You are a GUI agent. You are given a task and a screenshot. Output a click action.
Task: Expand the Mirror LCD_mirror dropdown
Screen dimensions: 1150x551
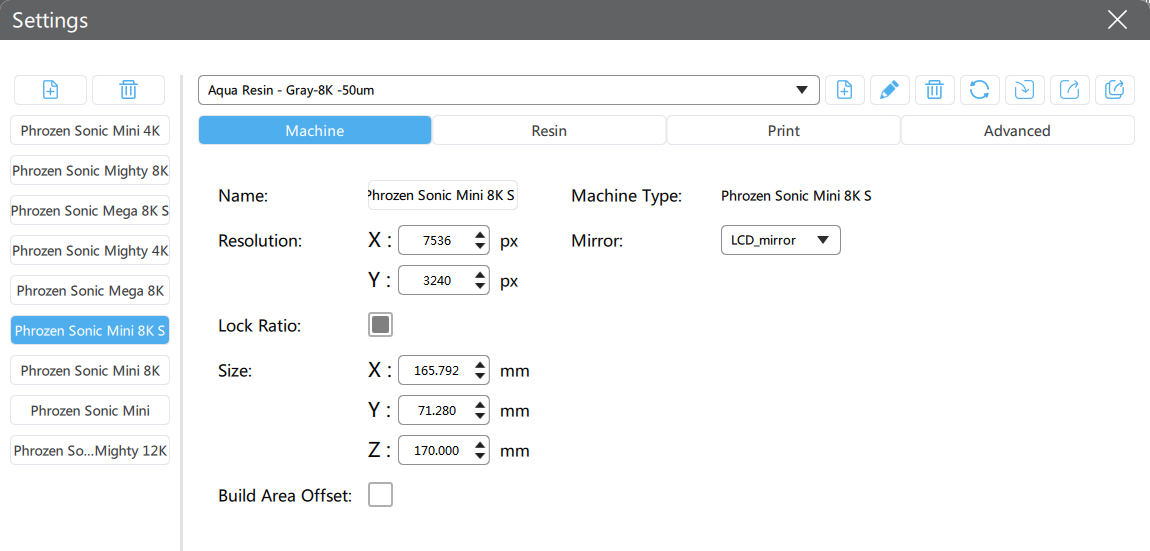780,240
